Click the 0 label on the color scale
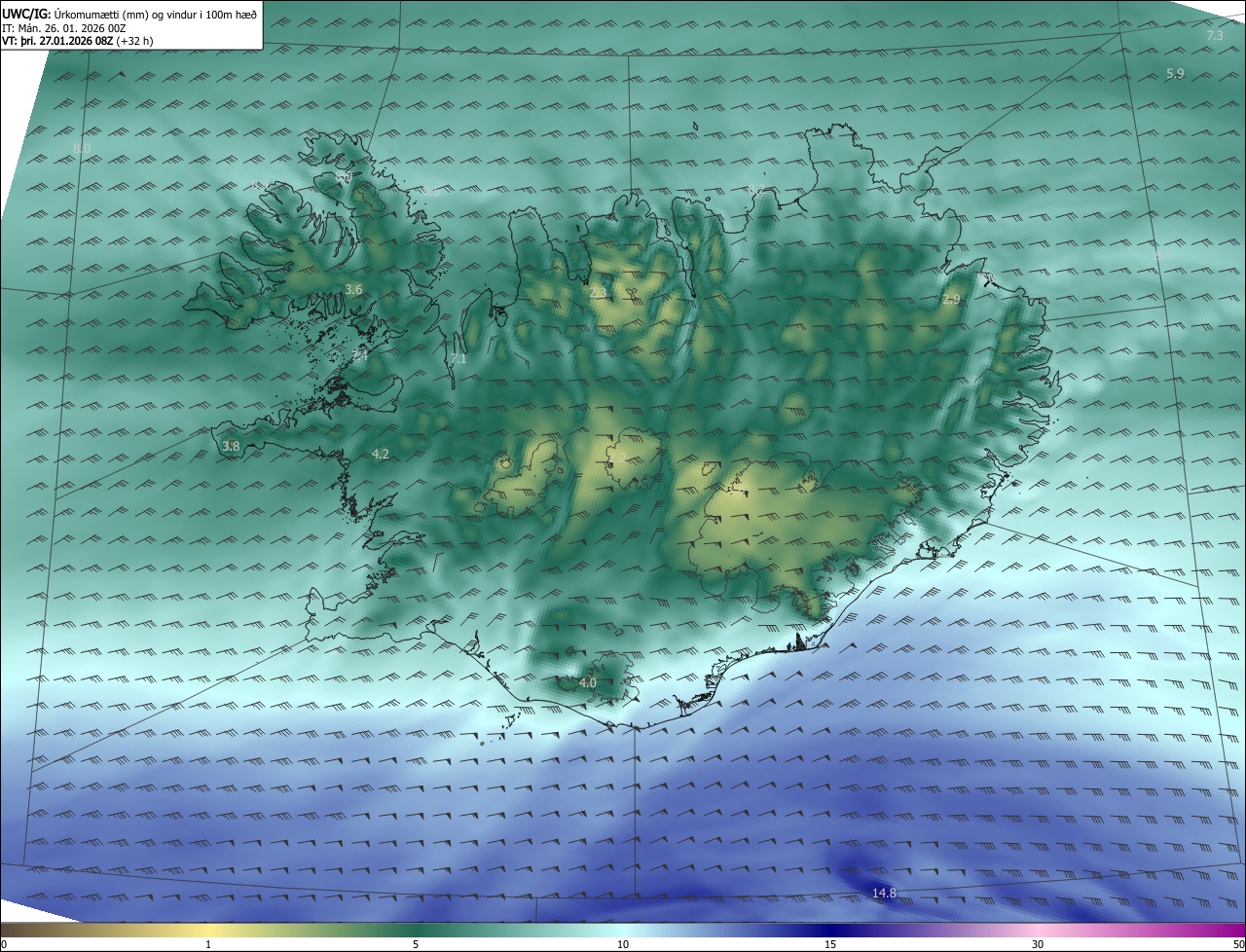 point(4,944)
